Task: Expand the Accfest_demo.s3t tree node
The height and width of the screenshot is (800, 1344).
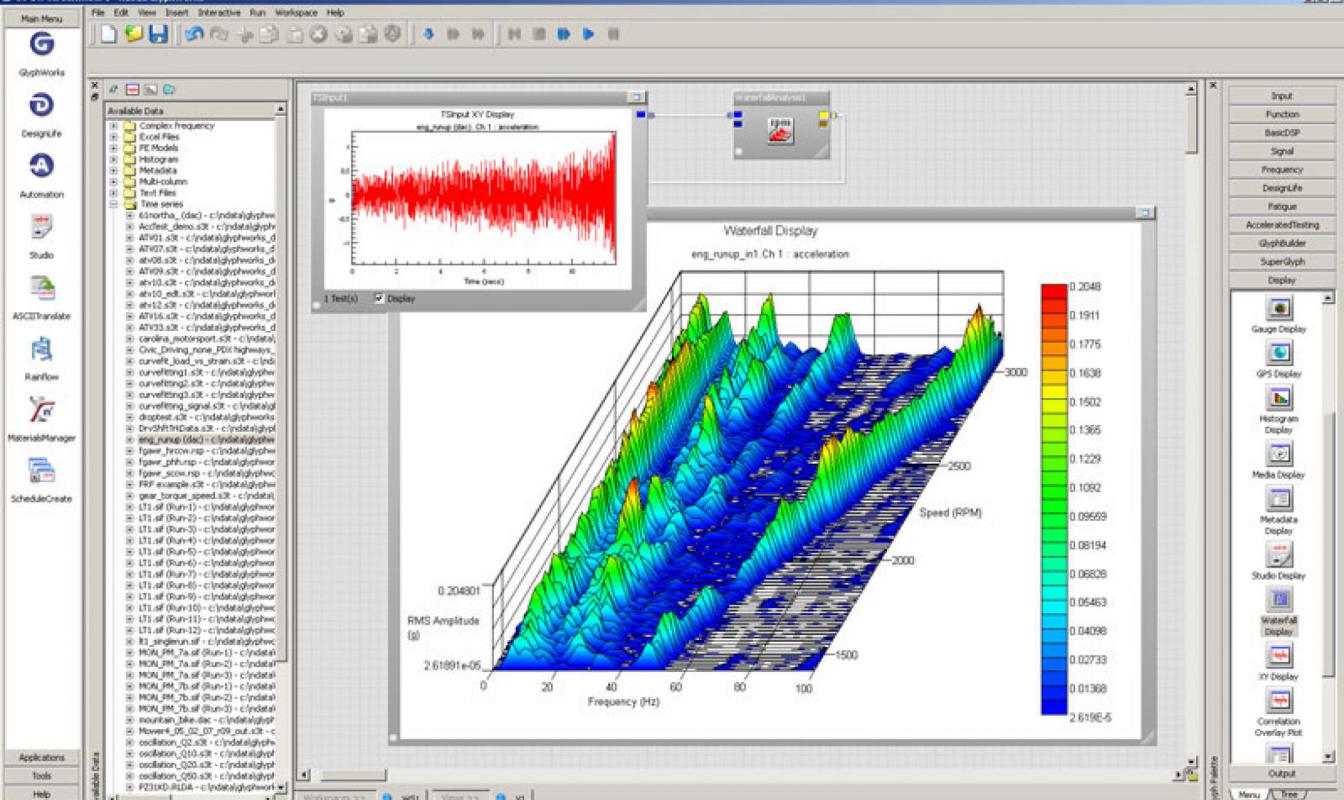Action: [x=130, y=226]
